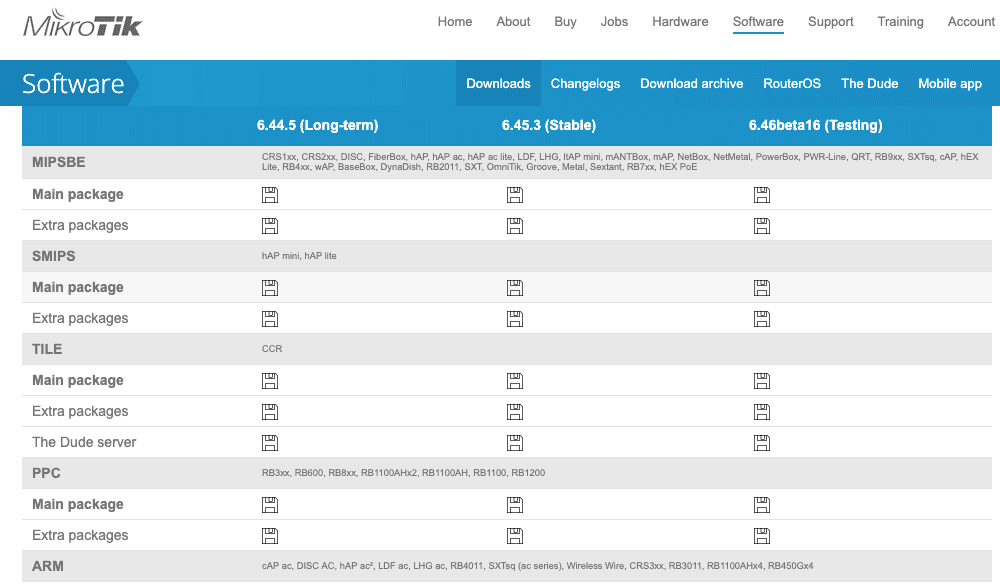
Task: Click the 'hAP mini, hAP lite' device text
Action: 299,256
